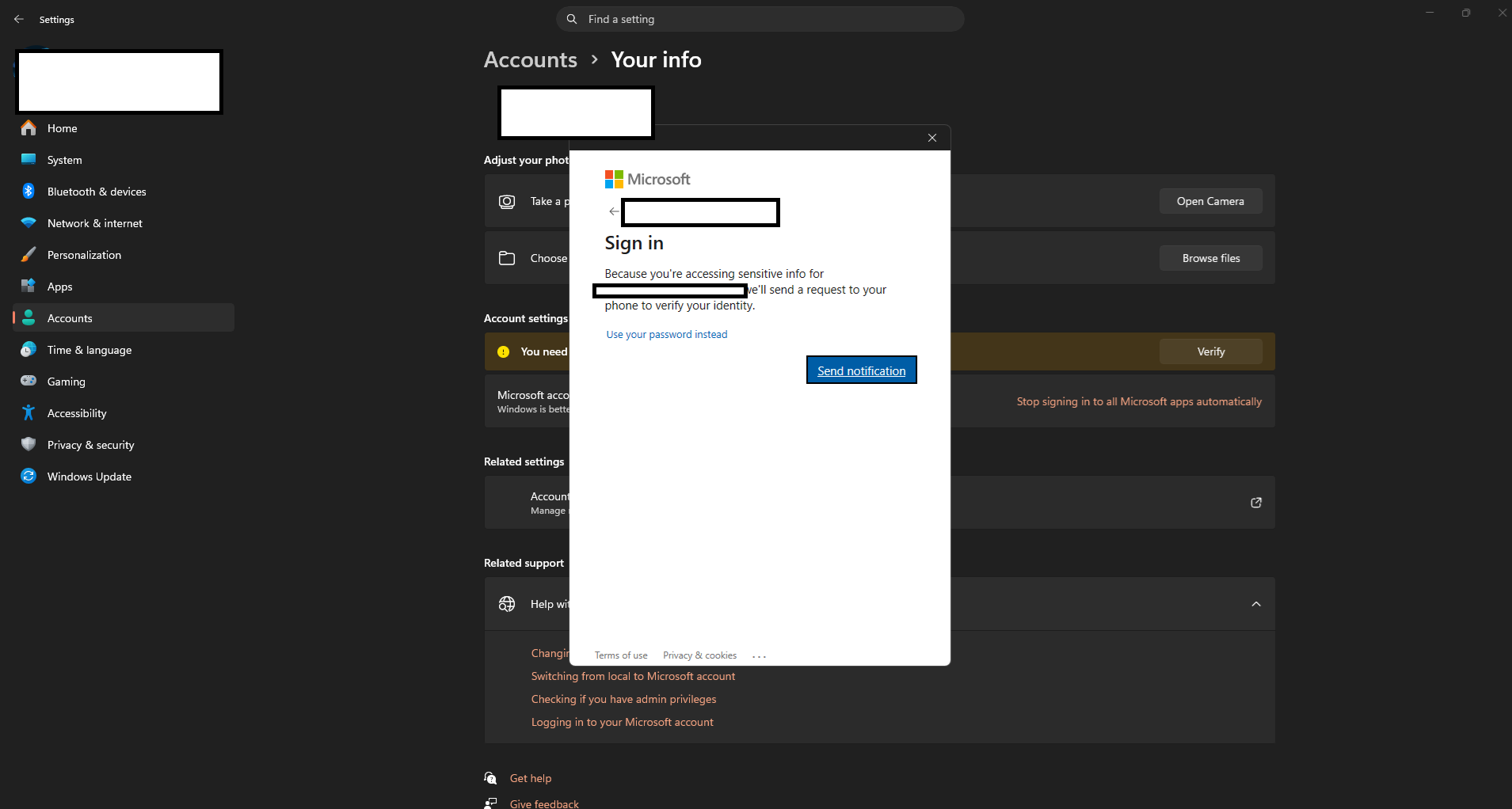
Task: Click the Time & language globe icon
Action: [29, 350]
